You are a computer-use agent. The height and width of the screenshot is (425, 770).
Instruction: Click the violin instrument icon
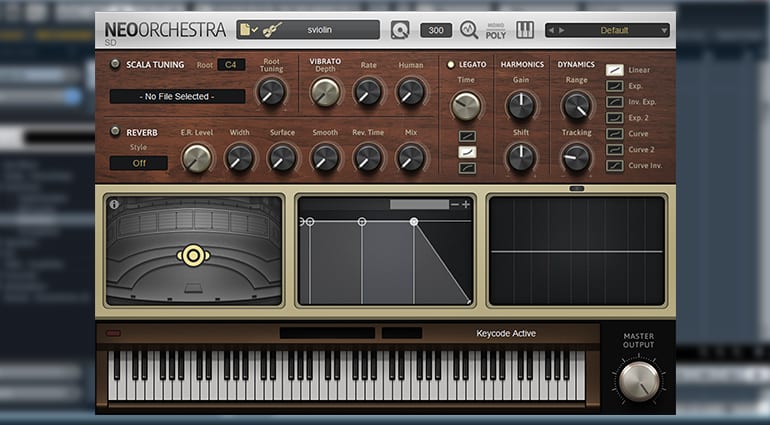pyautogui.click(x=272, y=30)
